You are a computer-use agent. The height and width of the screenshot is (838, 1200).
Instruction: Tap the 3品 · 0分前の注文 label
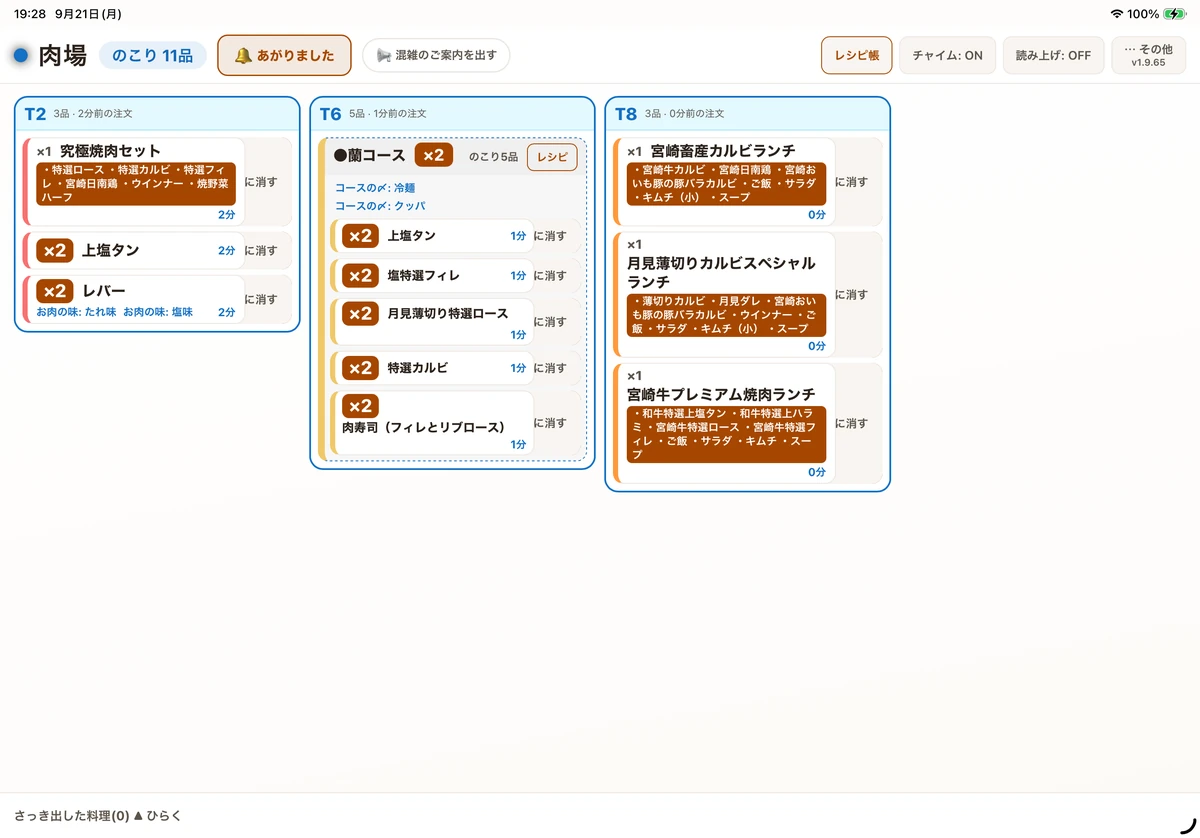[684, 114]
